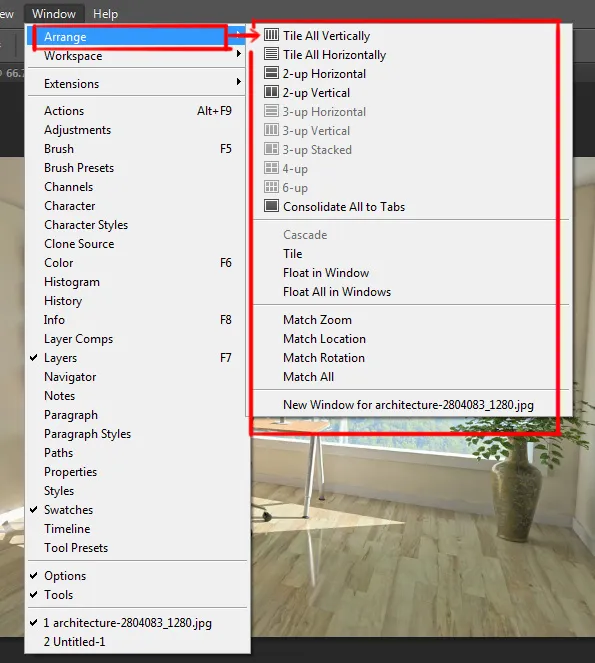Choose Tile All Horizontally text
This screenshot has height=663, width=595.
[x=335, y=55]
